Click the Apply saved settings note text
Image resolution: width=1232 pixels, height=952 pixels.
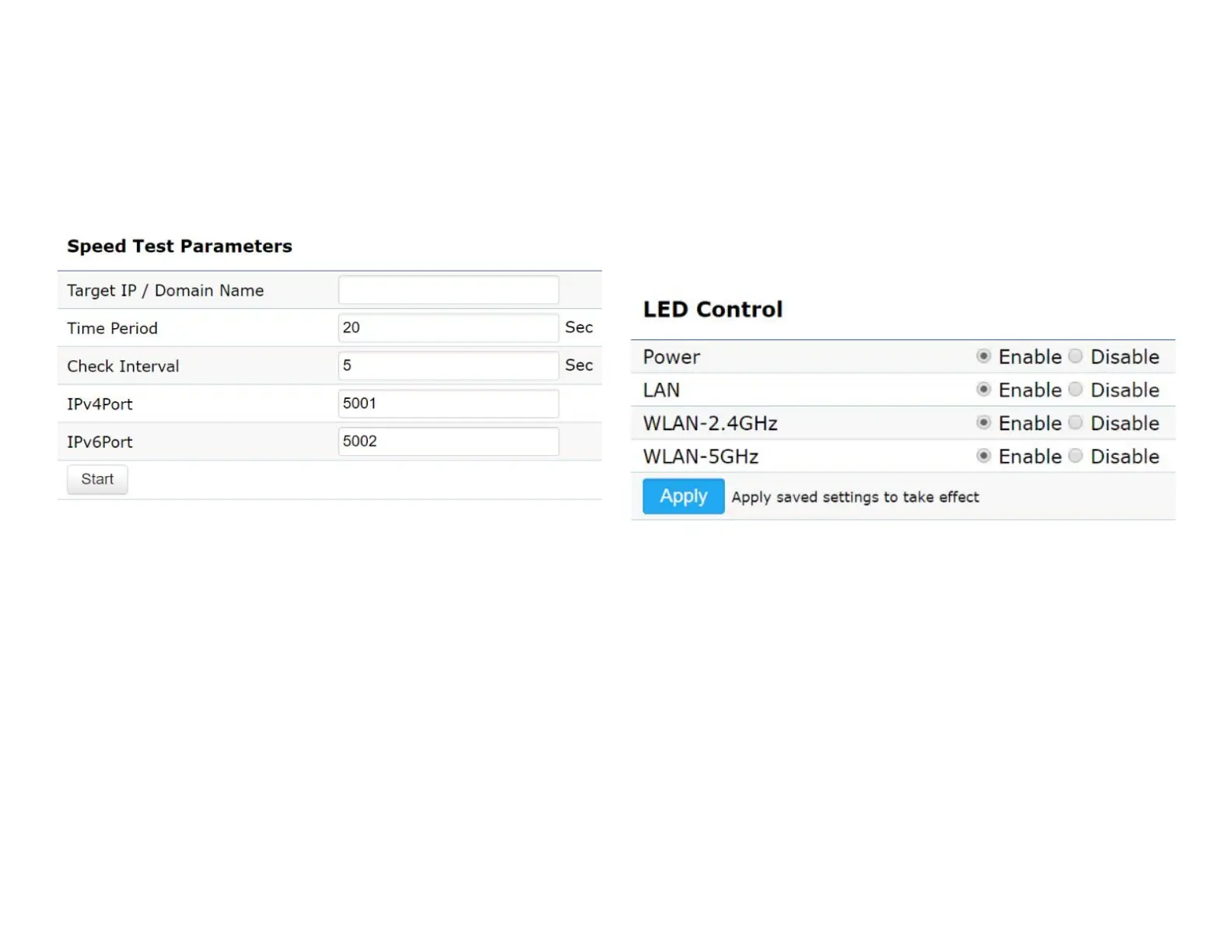point(855,497)
